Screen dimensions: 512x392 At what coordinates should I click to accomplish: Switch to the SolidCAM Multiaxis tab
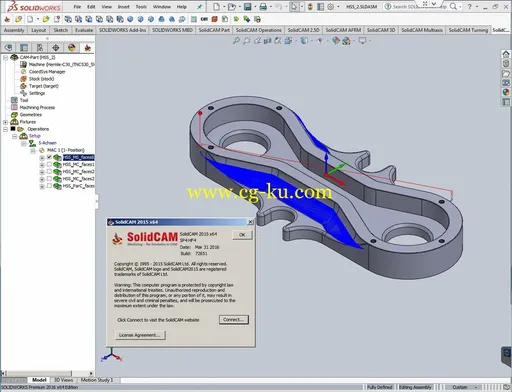[422, 30]
